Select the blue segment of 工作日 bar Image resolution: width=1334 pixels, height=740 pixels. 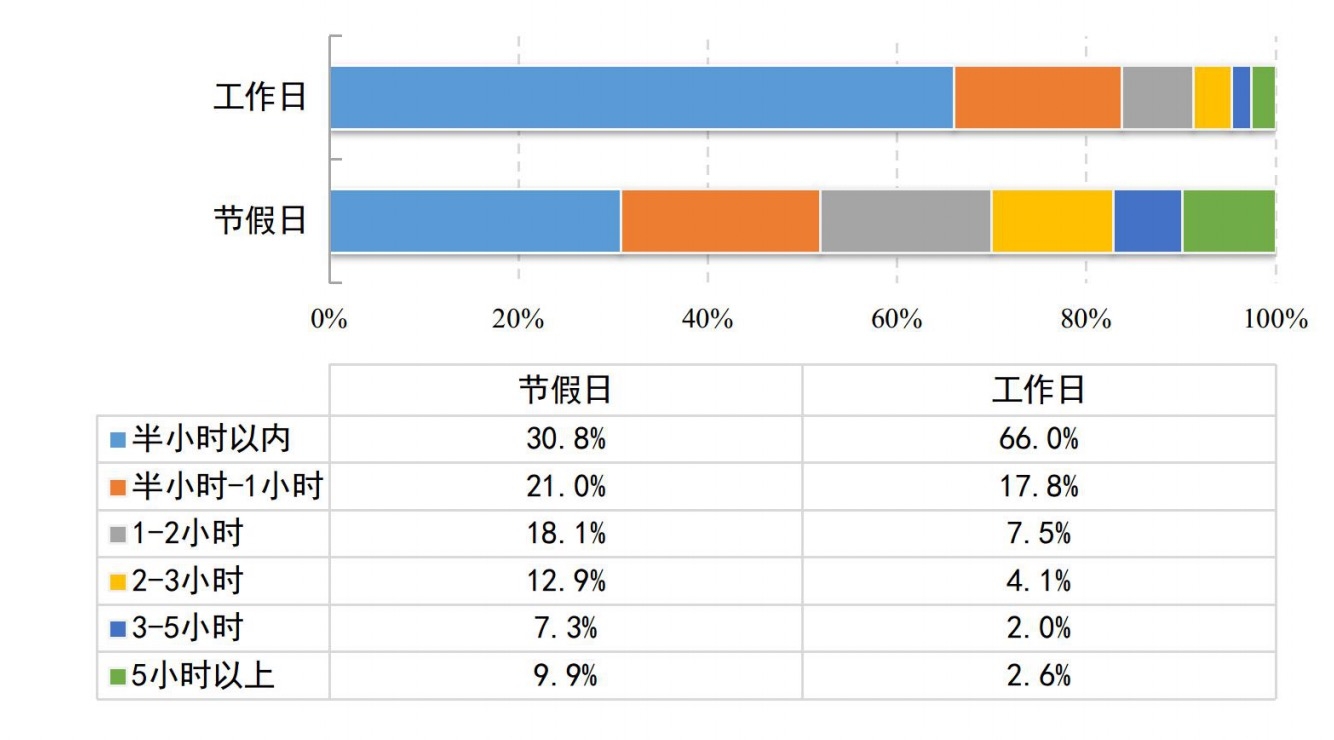pos(641,98)
